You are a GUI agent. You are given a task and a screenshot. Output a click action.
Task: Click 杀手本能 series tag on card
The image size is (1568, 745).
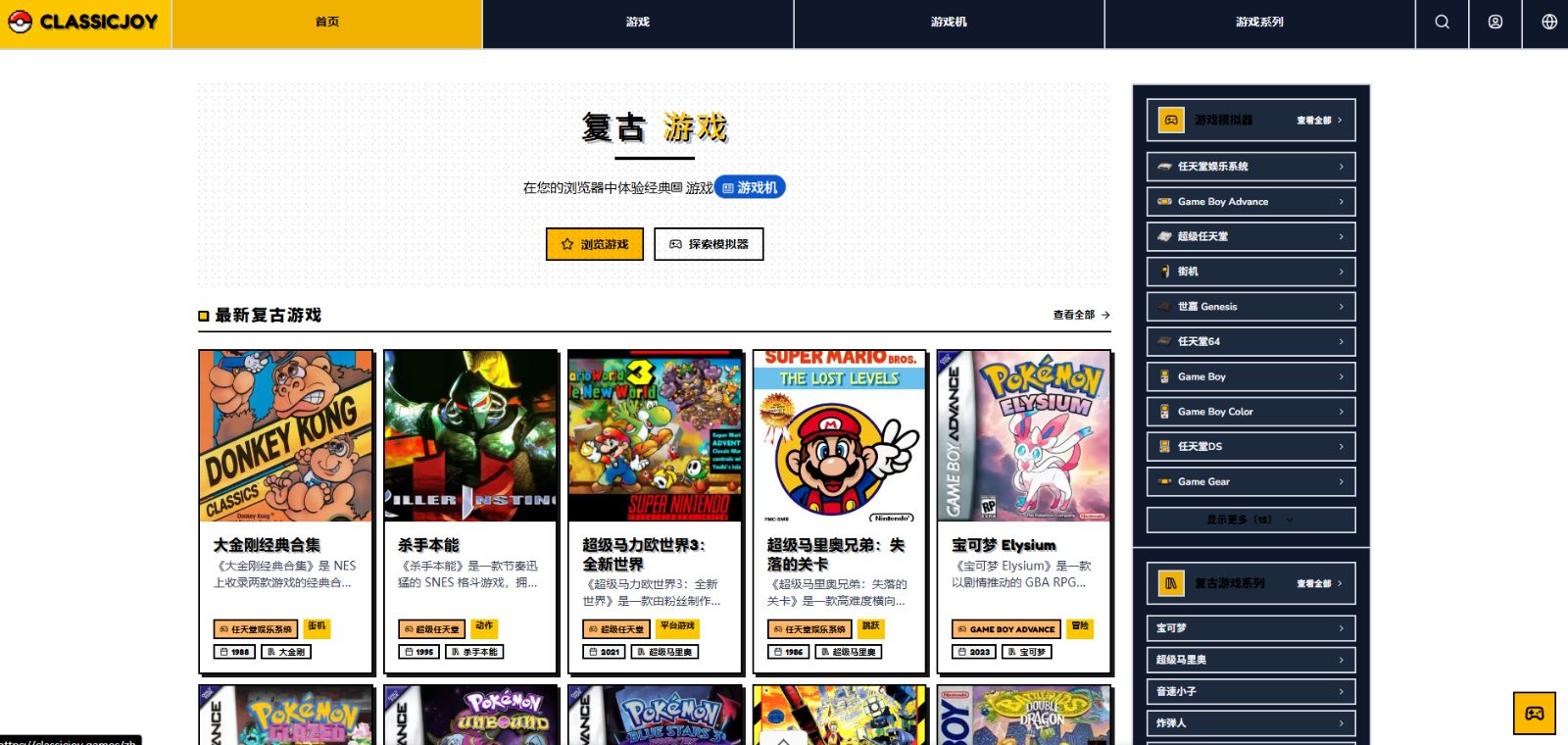click(474, 652)
